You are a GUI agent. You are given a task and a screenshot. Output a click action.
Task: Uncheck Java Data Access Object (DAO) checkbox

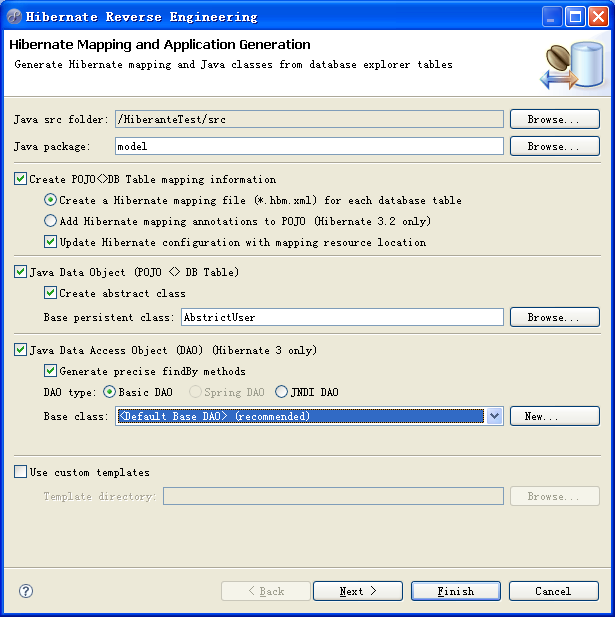(x=20, y=349)
